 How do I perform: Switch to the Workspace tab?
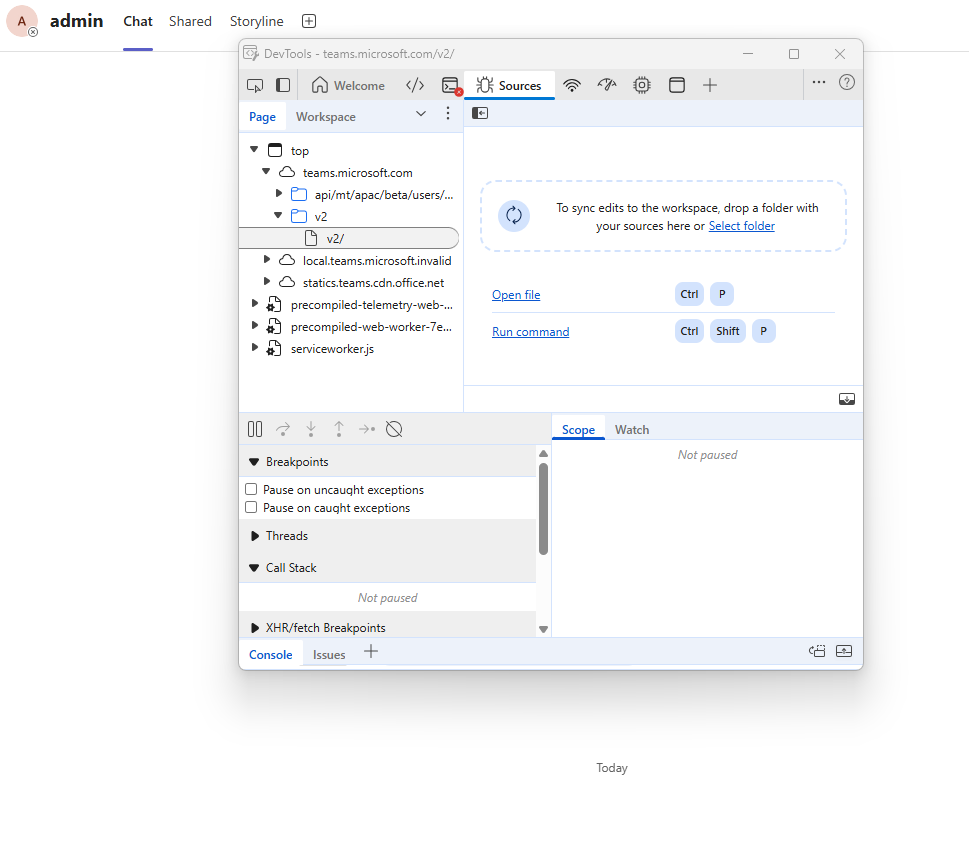pyautogui.click(x=325, y=117)
